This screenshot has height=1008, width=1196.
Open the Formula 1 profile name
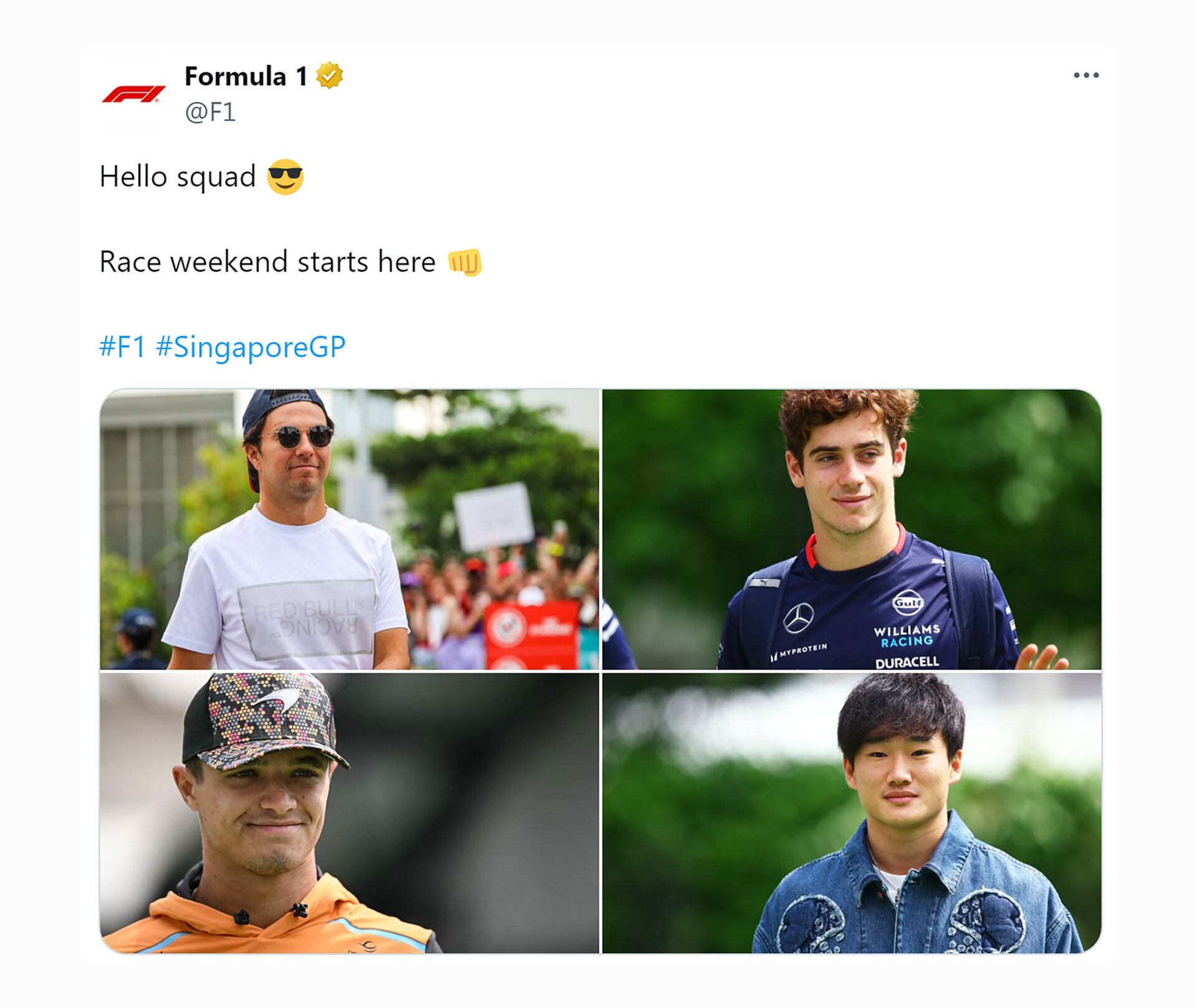tap(246, 76)
